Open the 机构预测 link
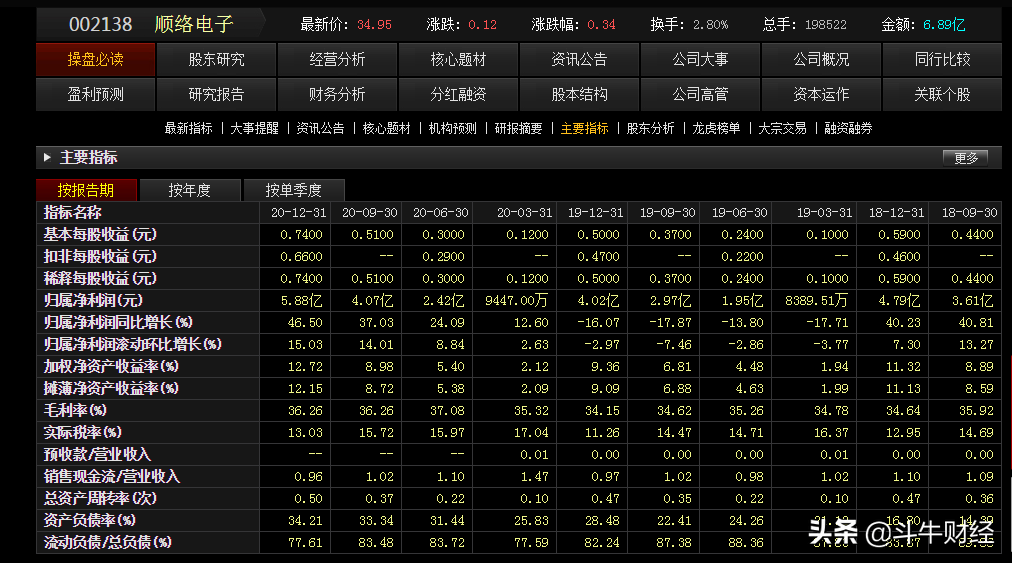The image size is (1012, 563). [452, 128]
